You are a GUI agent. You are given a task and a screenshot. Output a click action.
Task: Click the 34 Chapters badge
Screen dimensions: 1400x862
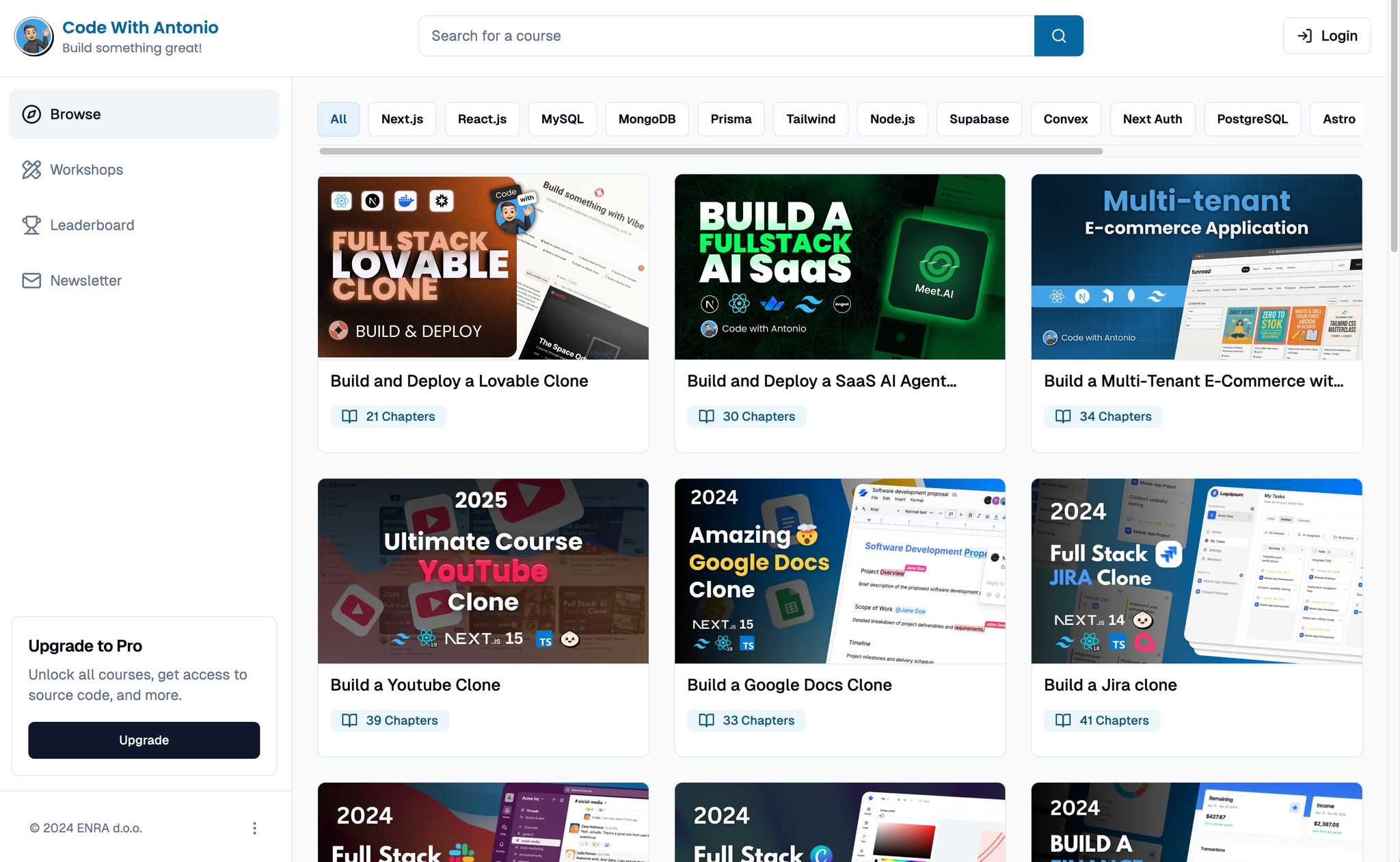point(1103,416)
